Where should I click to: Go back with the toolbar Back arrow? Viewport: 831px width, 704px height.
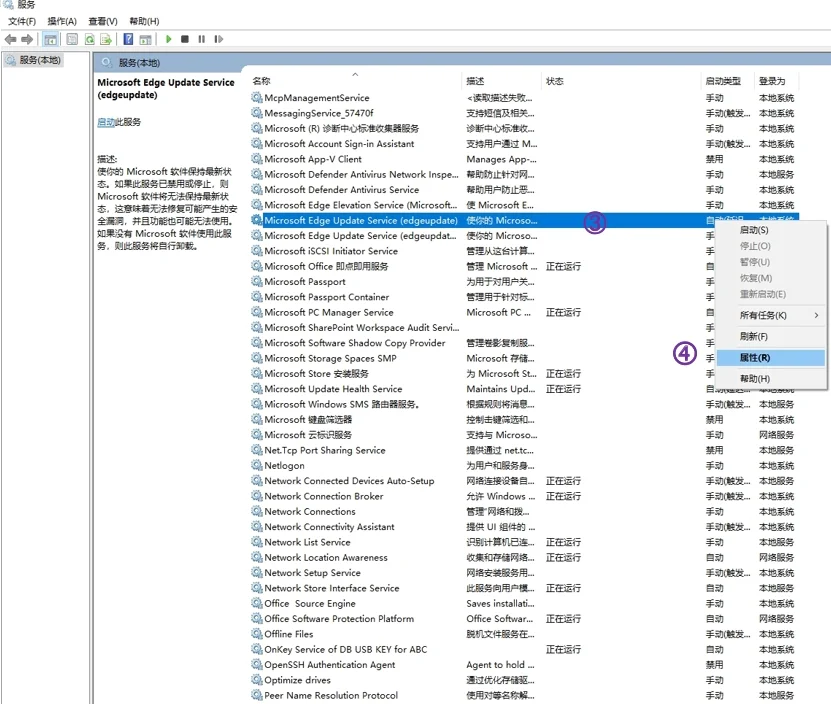[10, 39]
